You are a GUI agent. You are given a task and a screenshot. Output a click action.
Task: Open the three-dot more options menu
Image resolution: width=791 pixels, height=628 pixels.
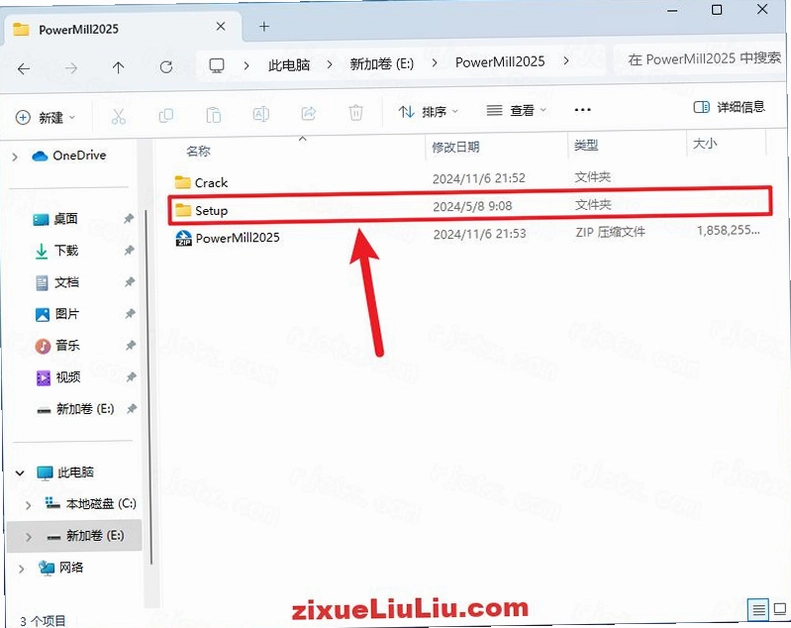(x=583, y=109)
